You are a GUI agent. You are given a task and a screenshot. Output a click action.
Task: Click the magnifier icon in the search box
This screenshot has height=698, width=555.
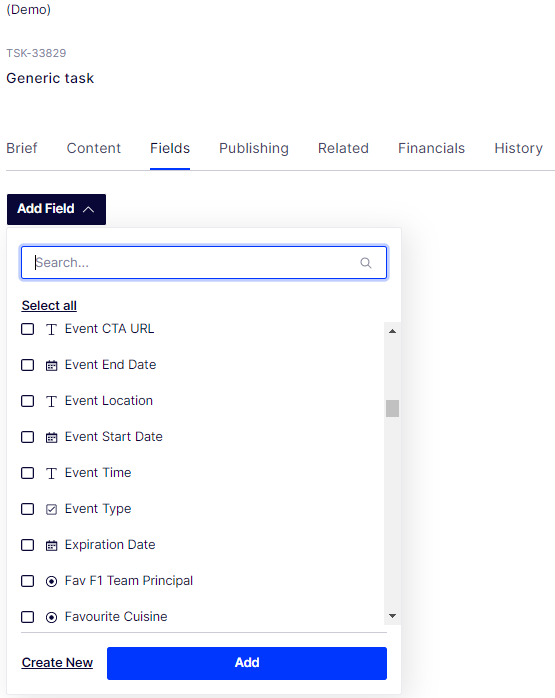tap(366, 263)
